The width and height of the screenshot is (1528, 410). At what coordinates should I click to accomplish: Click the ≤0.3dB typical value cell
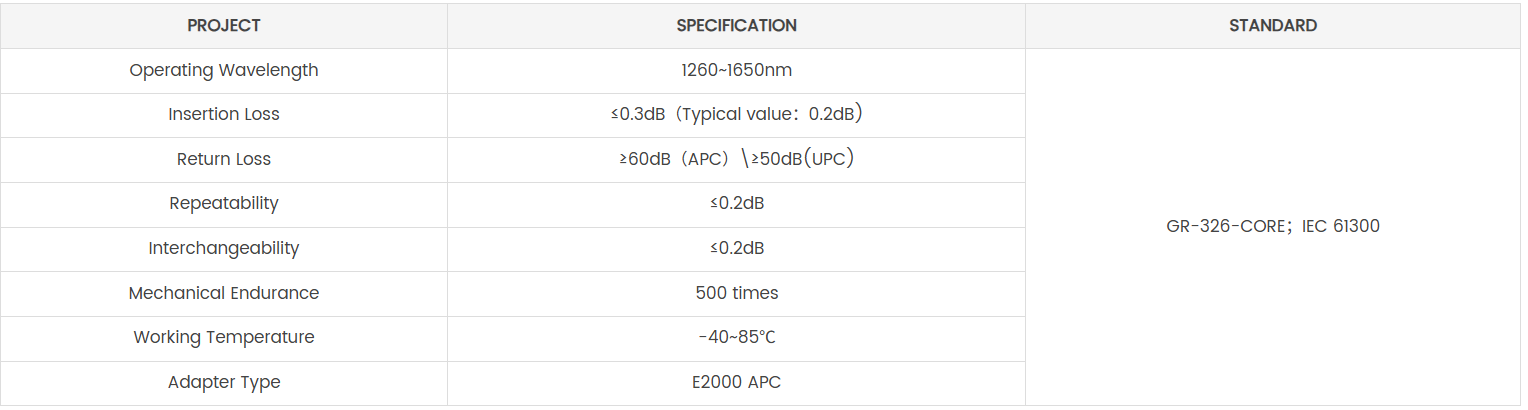[x=736, y=114]
